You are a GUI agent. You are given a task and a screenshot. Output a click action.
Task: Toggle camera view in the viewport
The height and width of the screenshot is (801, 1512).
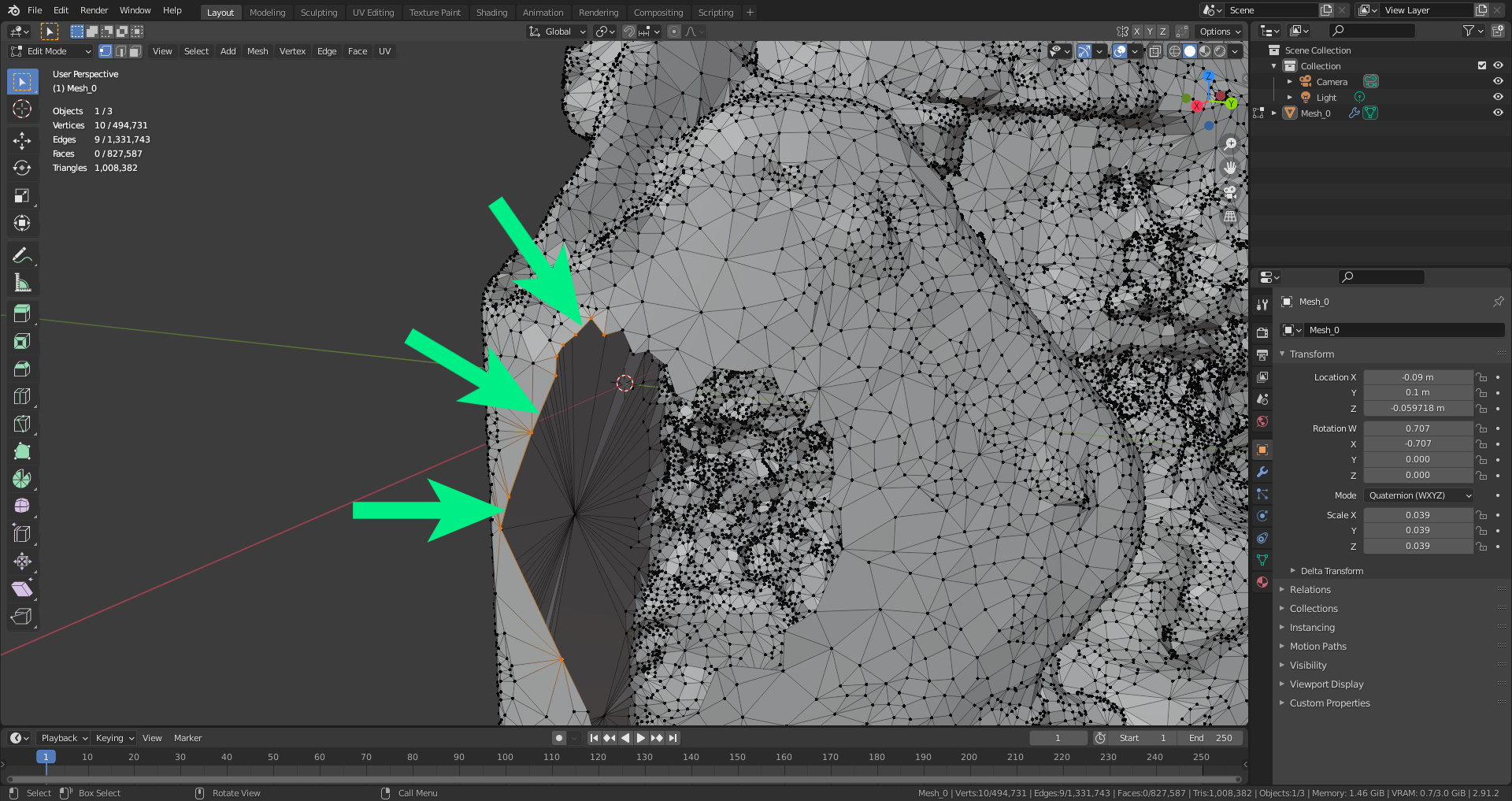[x=1230, y=191]
